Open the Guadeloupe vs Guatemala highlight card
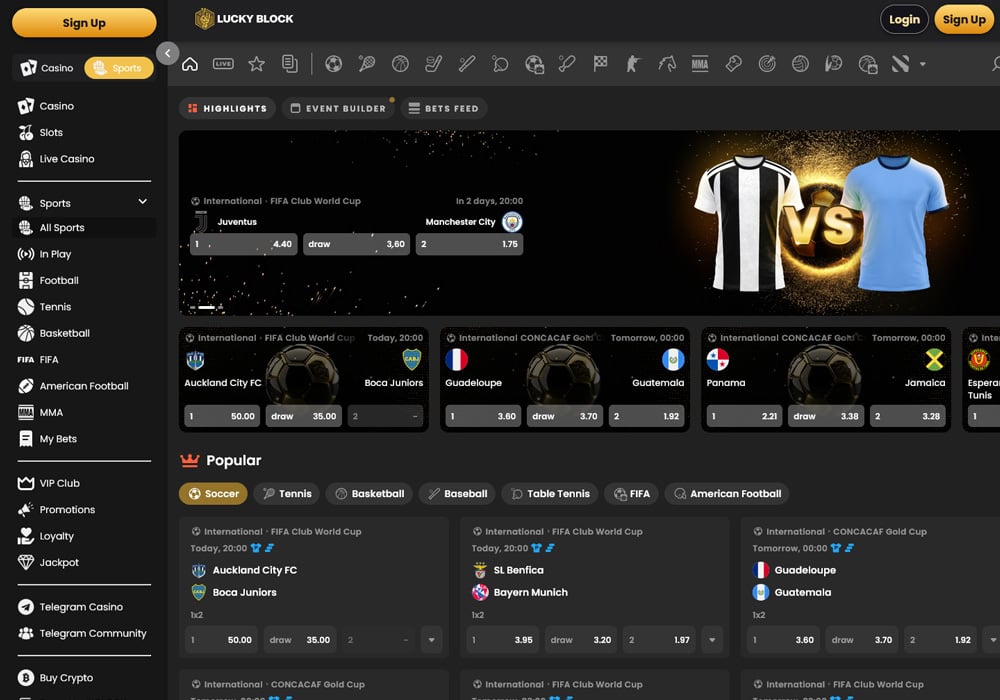 coord(565,379)
